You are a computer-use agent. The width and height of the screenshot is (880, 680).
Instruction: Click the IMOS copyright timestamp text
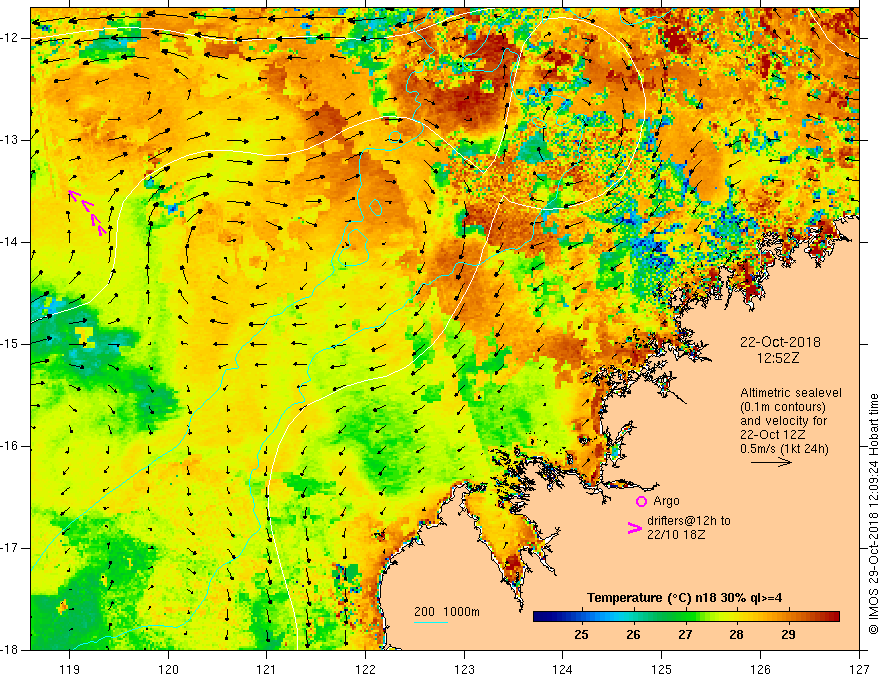tap(873, 514)
